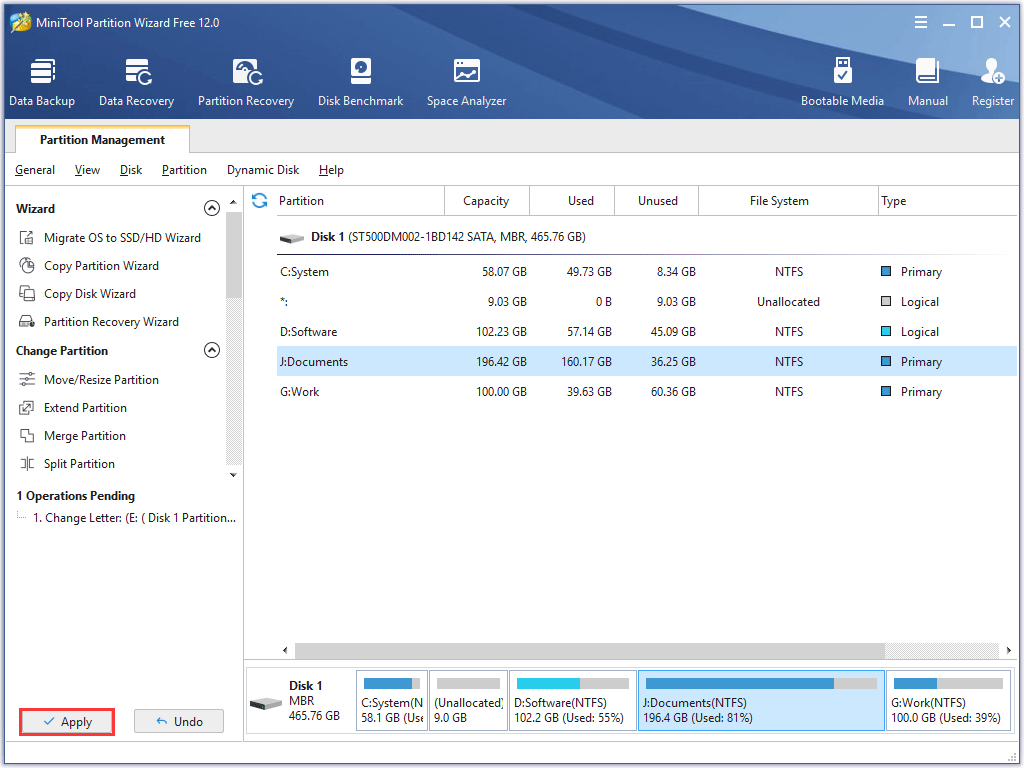
Task: Open the General menu
Action: click(x=35, y=170)
